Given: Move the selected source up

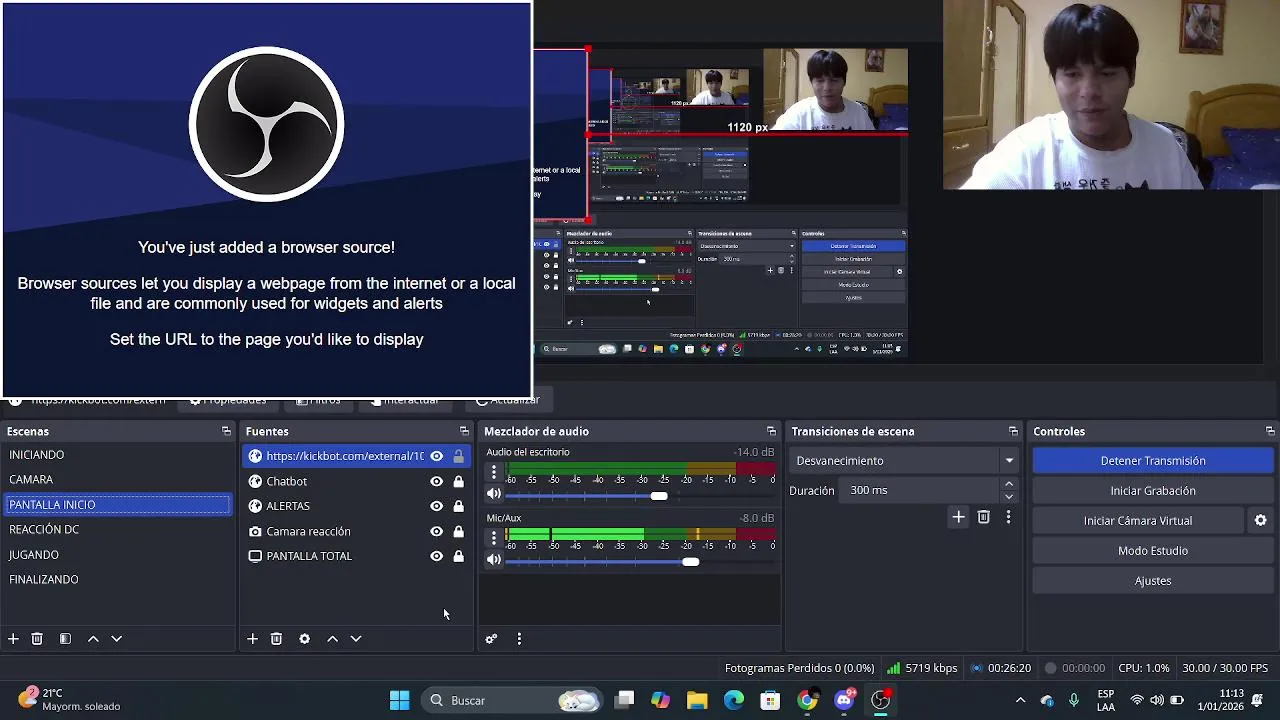Looking at the screenshot, I should coord(332,639).
